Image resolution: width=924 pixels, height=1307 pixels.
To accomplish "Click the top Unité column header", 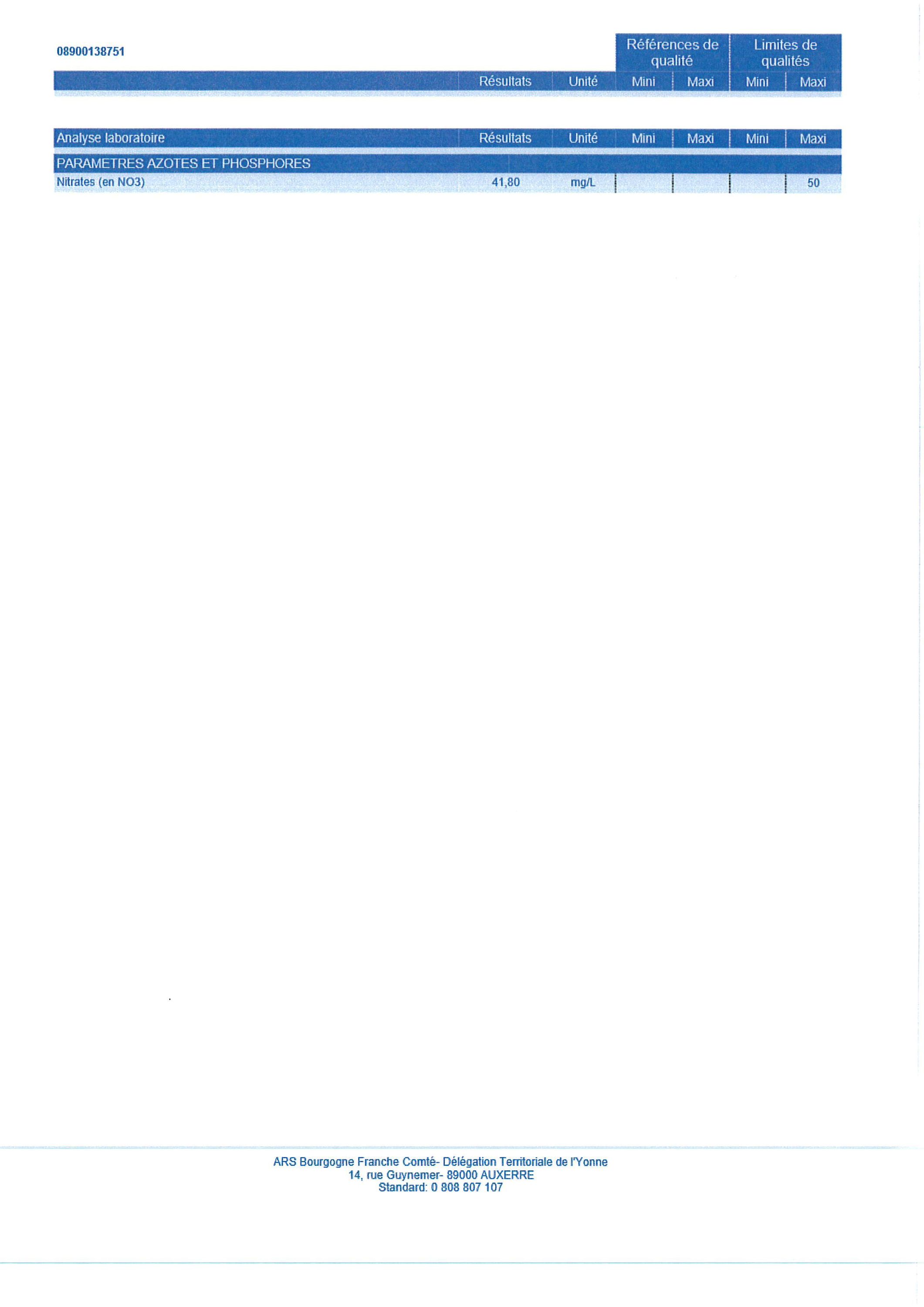I will (x=583, y=81).
